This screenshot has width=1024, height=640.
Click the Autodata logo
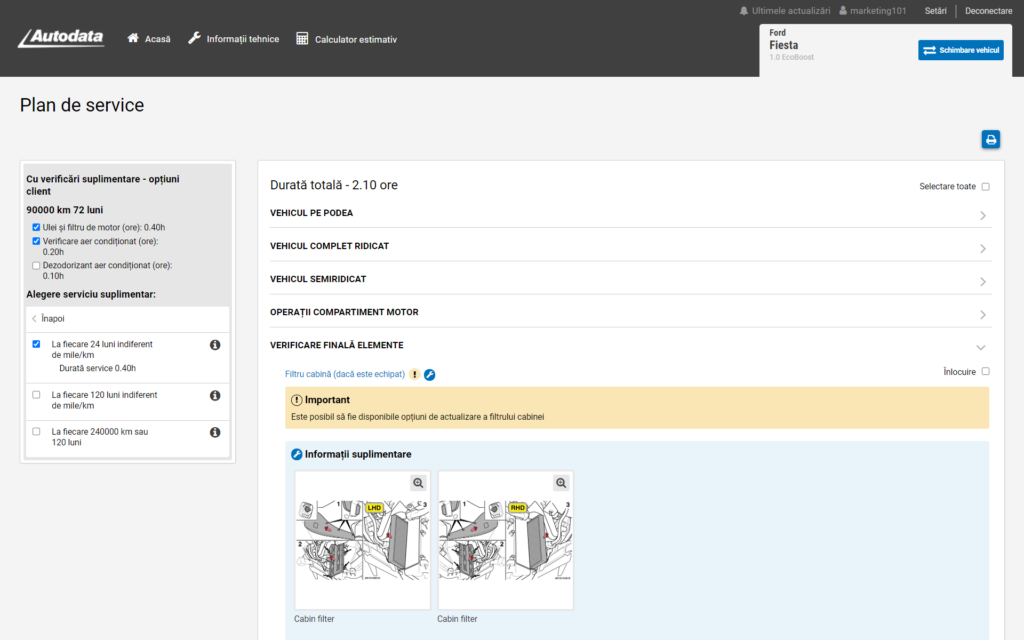coord(61,38)
